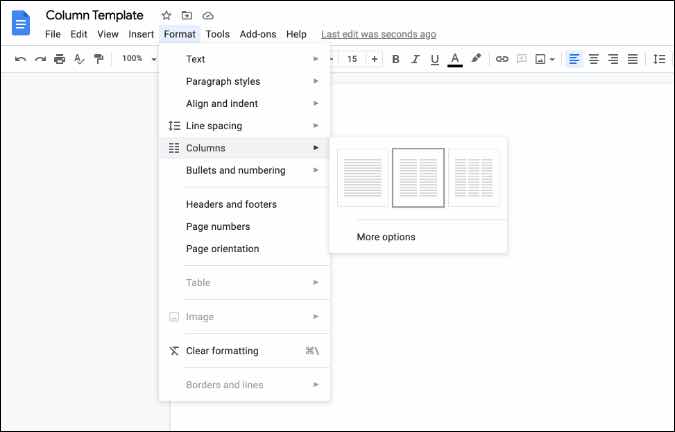Open the zoom 100% dropdown

[139, 59]
